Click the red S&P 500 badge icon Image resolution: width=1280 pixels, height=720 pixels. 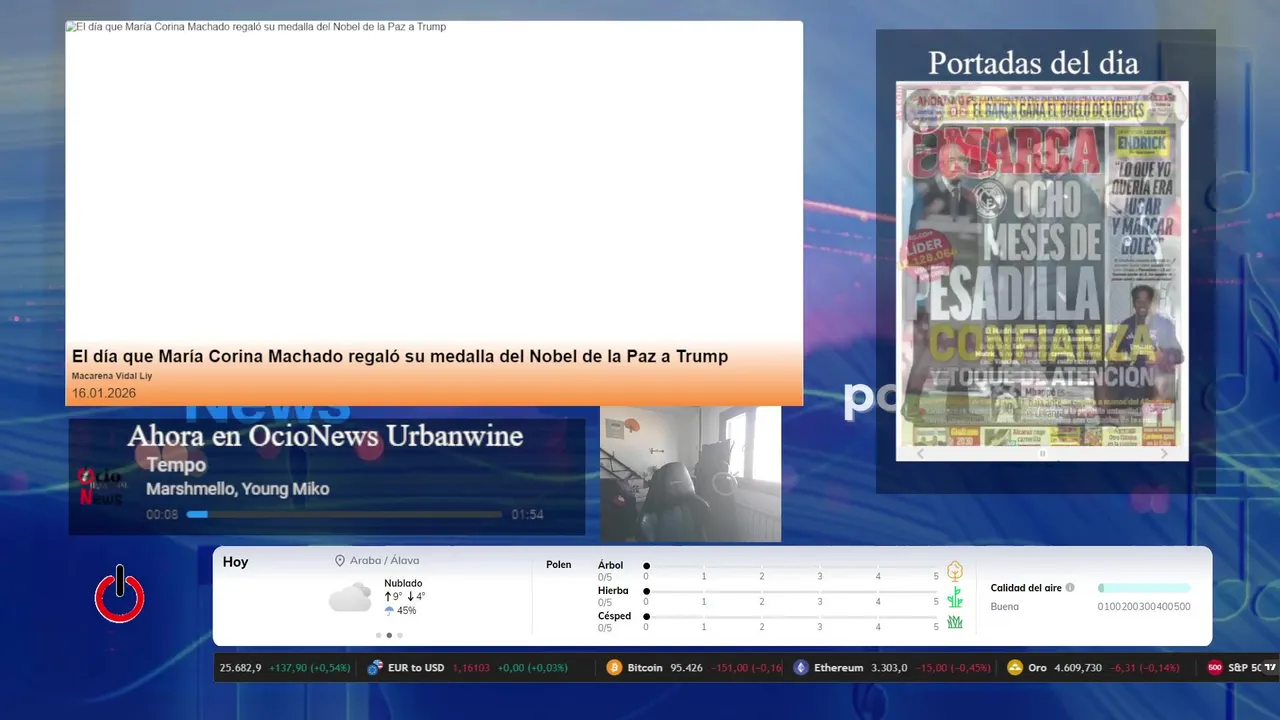1215,667
